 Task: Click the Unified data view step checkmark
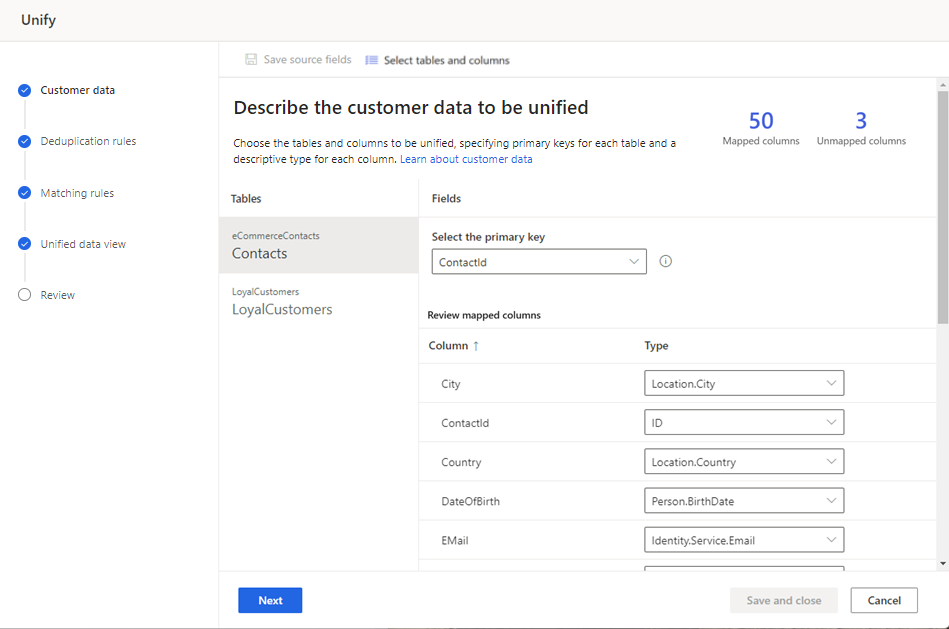click(25, 244)
